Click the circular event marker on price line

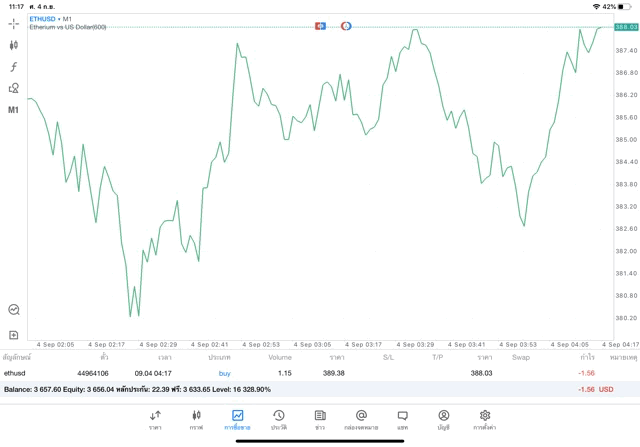[346, 26]
